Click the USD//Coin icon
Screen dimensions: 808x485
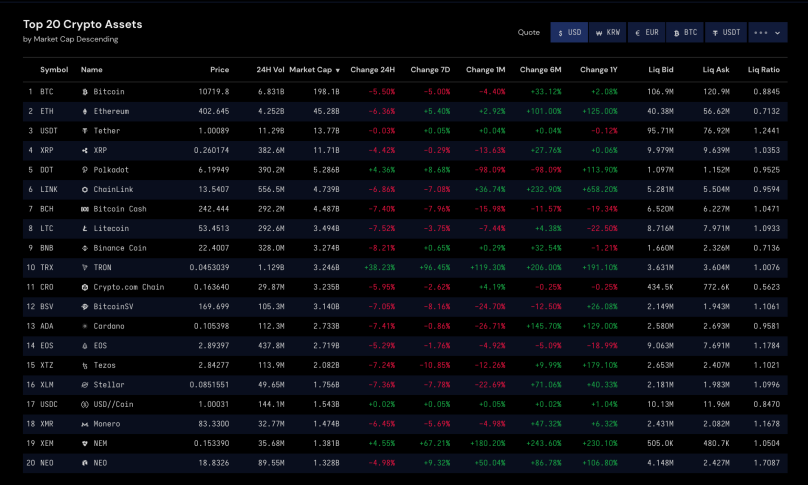point(85,405)
